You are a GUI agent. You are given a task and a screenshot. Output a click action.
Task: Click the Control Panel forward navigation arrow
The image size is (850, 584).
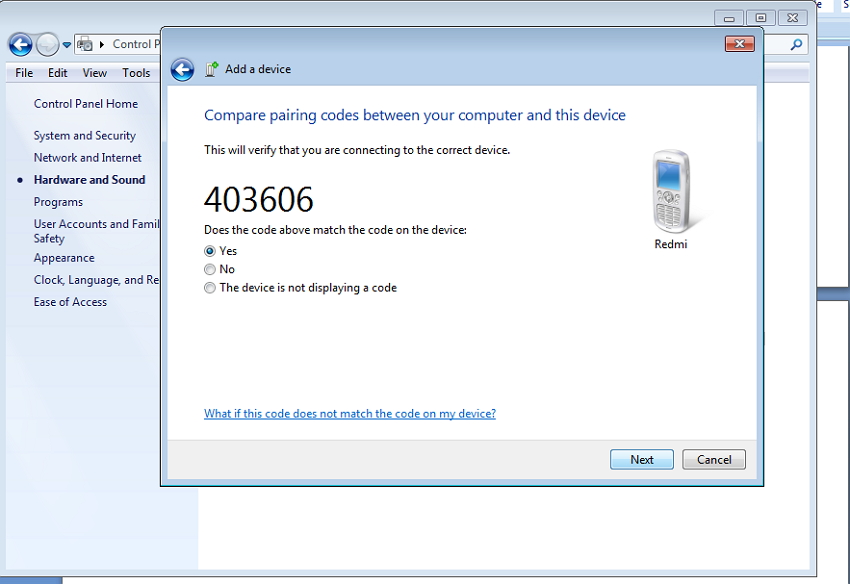(x=47, y=44)
